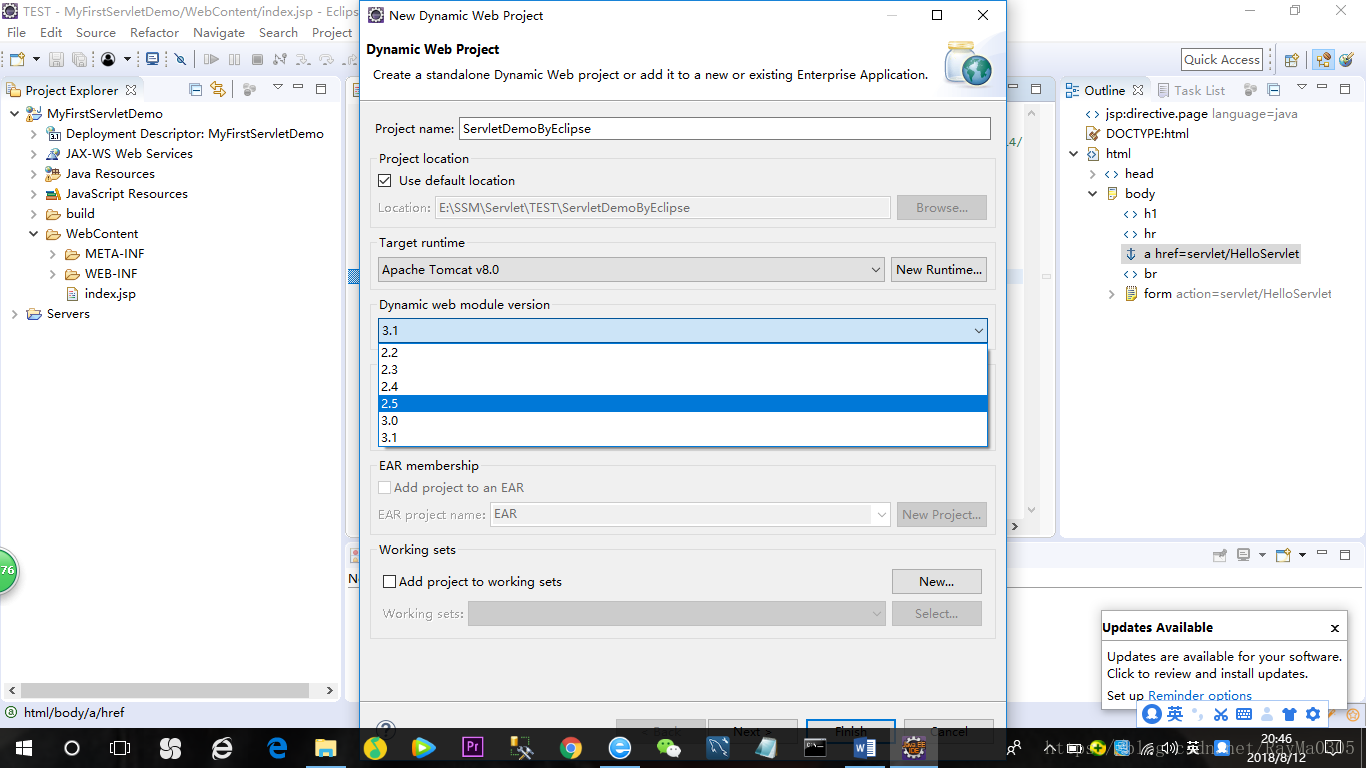Open Microsoft Edge from the taskbar
The image size is (1366, 768).
pos(277,747)
